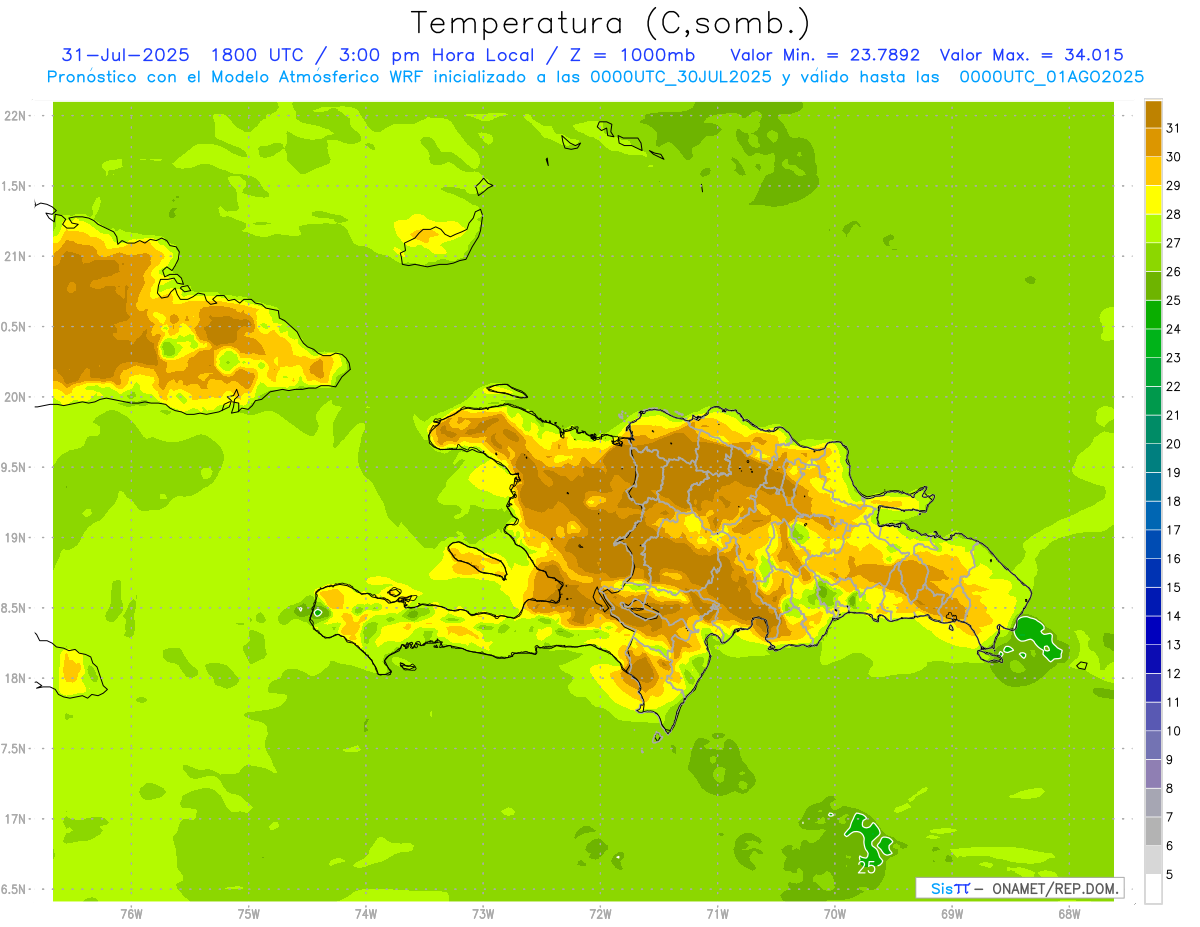Select blue colorbar swatch between 14 and 15
The image size is (1200, 927).
(1153, 602)
